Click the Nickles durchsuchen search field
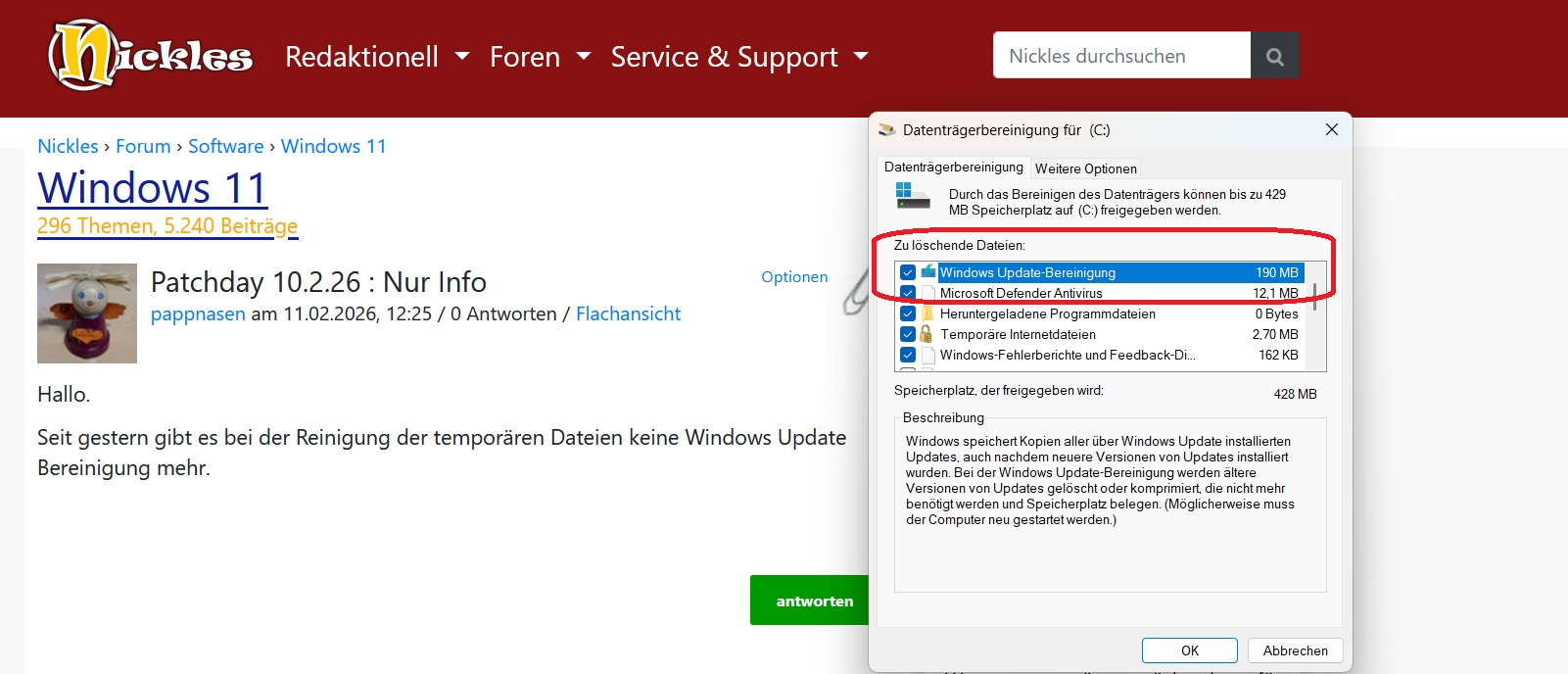The height and width of the screenshot is (674, 1568). (x=1121, y=56)
